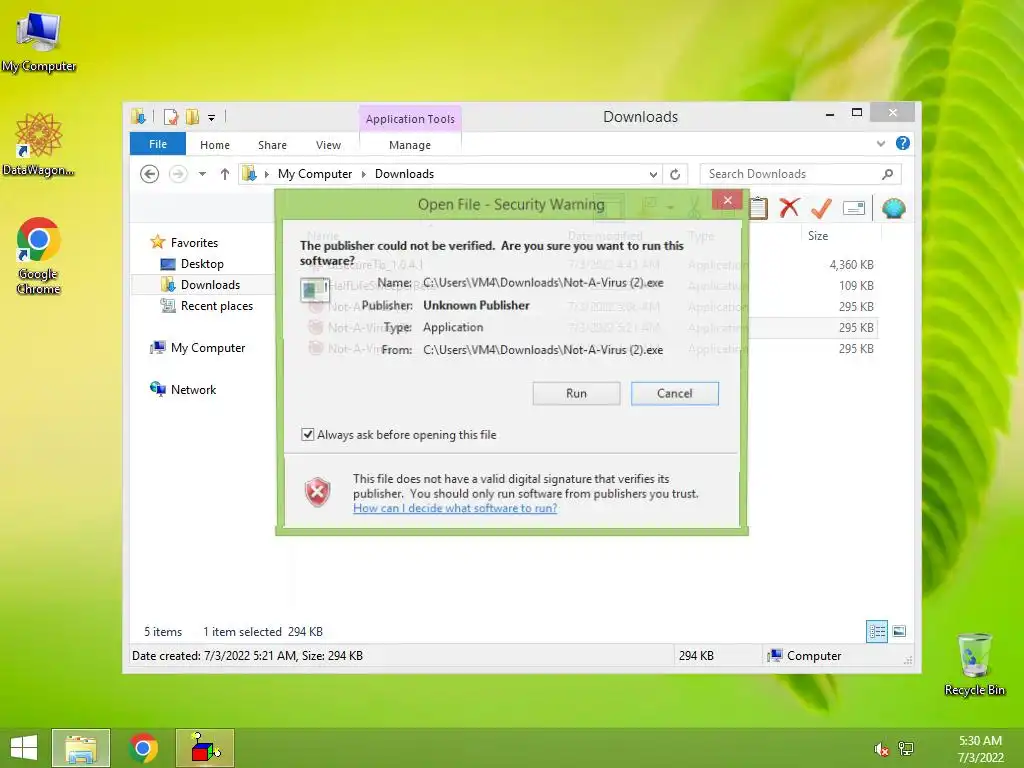Expand the address bar history dropdown
1024x768 pixels.
click(653, 174)
